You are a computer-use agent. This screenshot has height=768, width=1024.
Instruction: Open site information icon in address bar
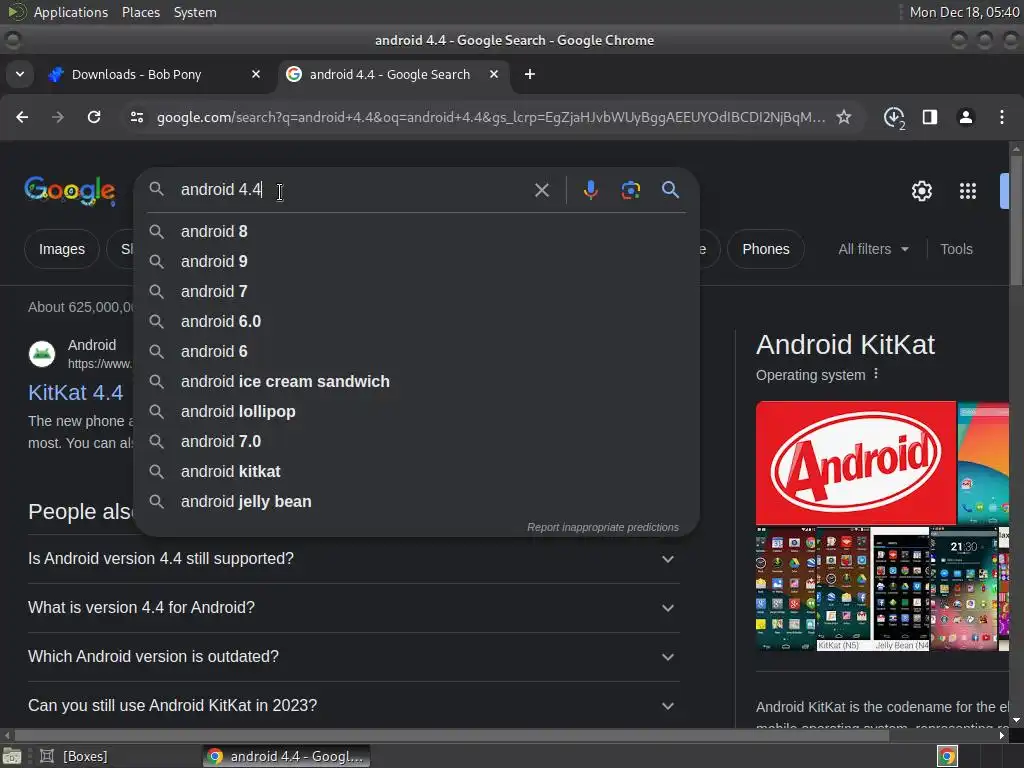click(136, 117)
